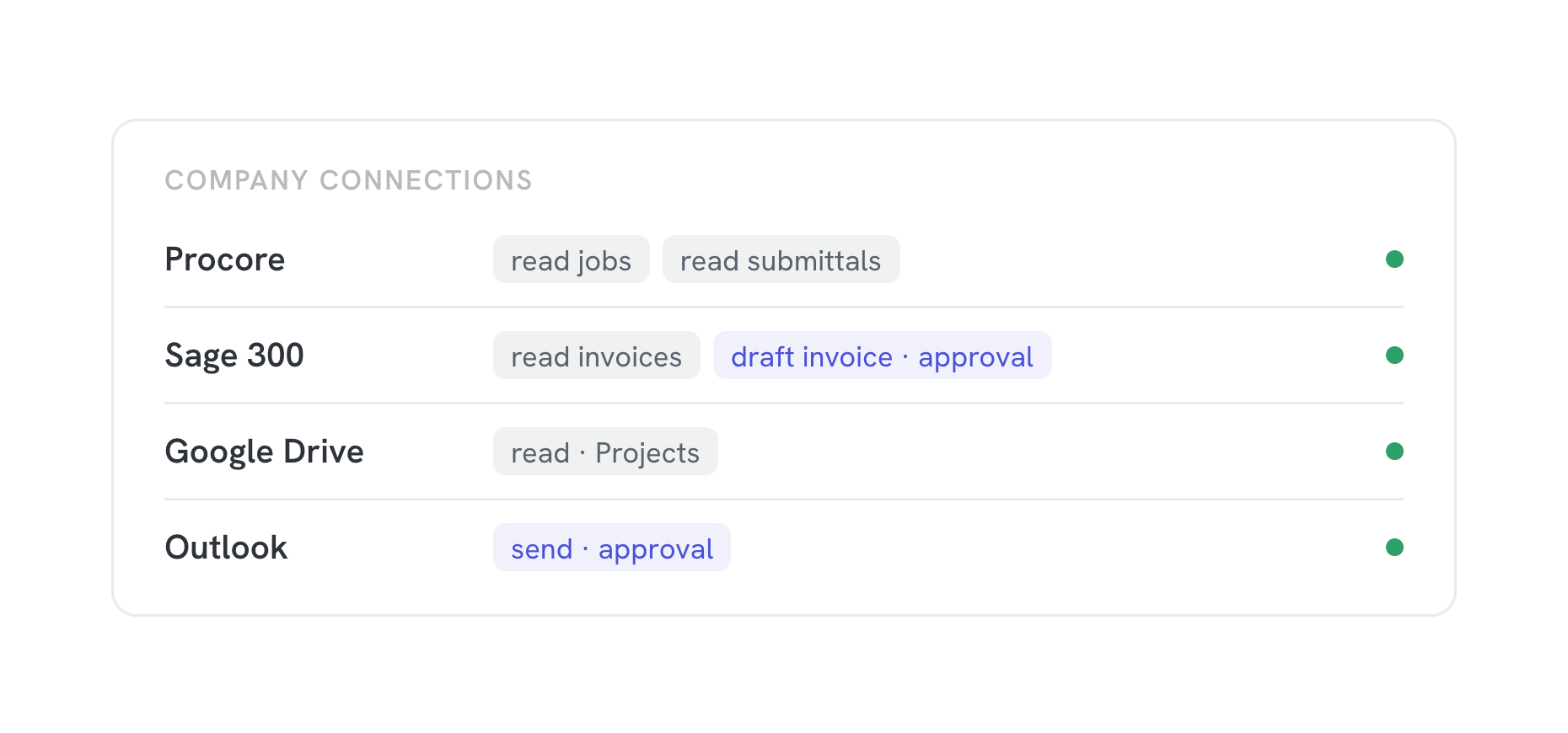1568x733 pixels.
Task: Click the 'read · Projects' permission chip
Action: [x=605, y=452]
